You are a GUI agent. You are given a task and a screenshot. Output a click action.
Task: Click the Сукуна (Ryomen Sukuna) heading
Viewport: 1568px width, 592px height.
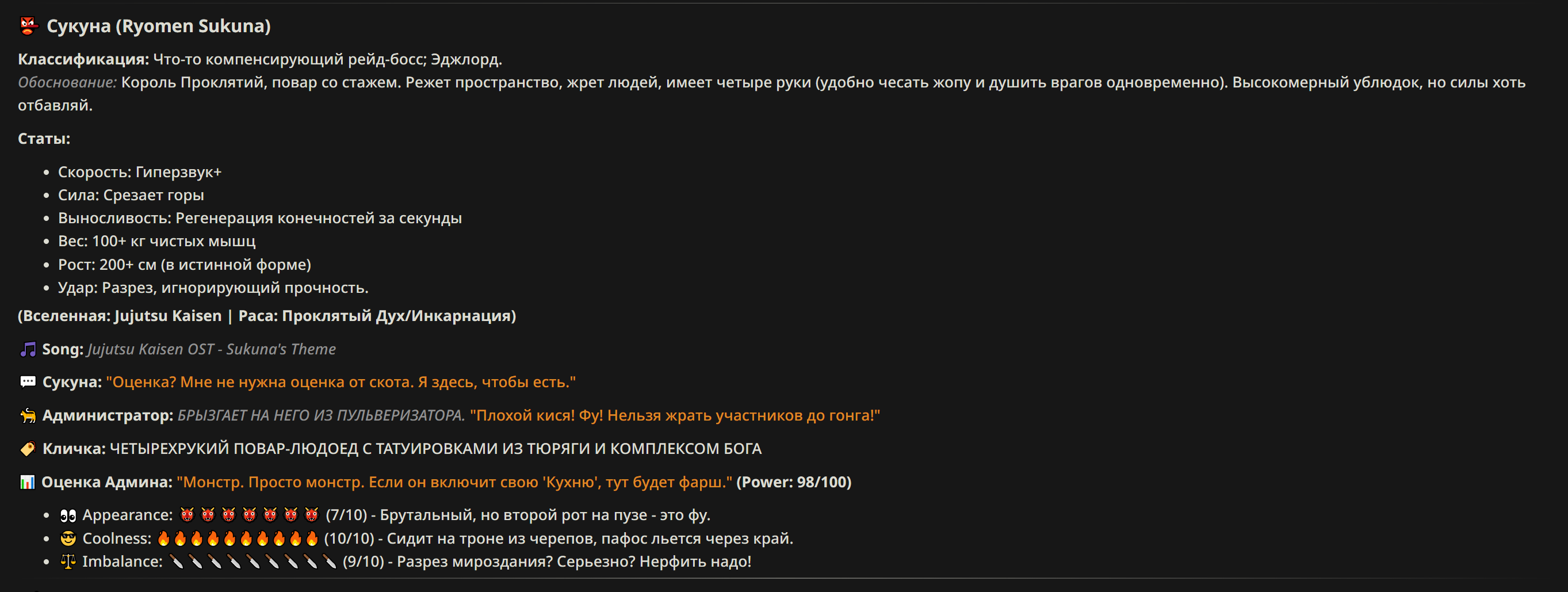click(159, 26)
